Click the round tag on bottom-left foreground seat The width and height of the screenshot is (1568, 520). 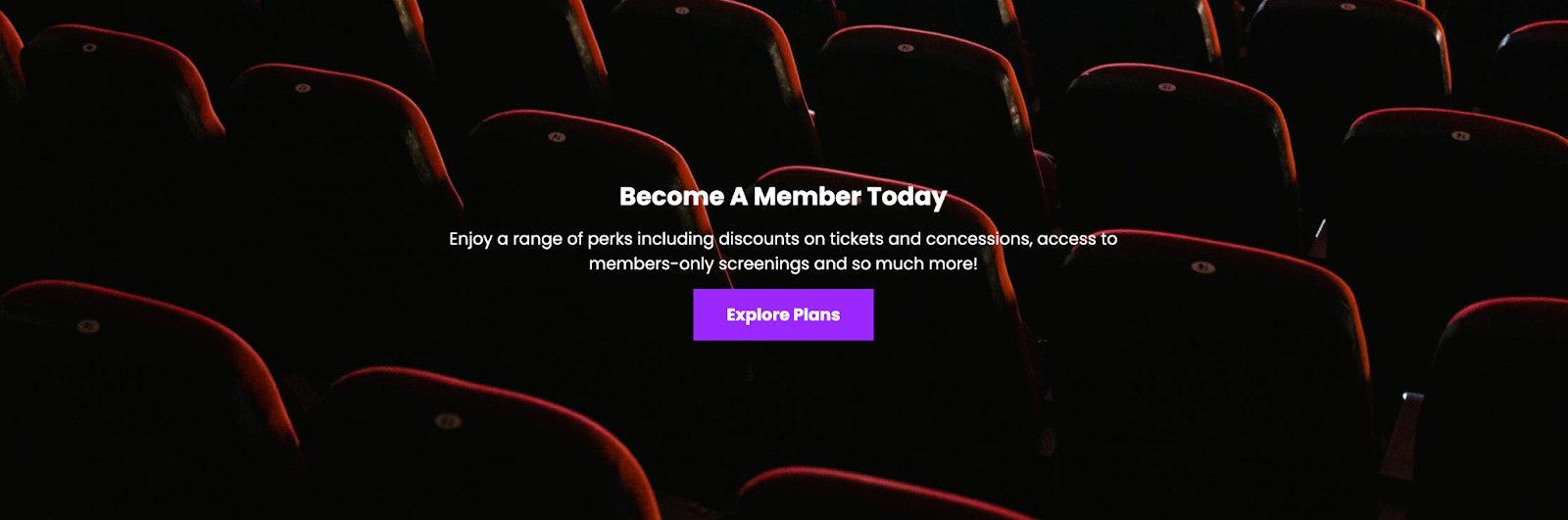(87, 325)
